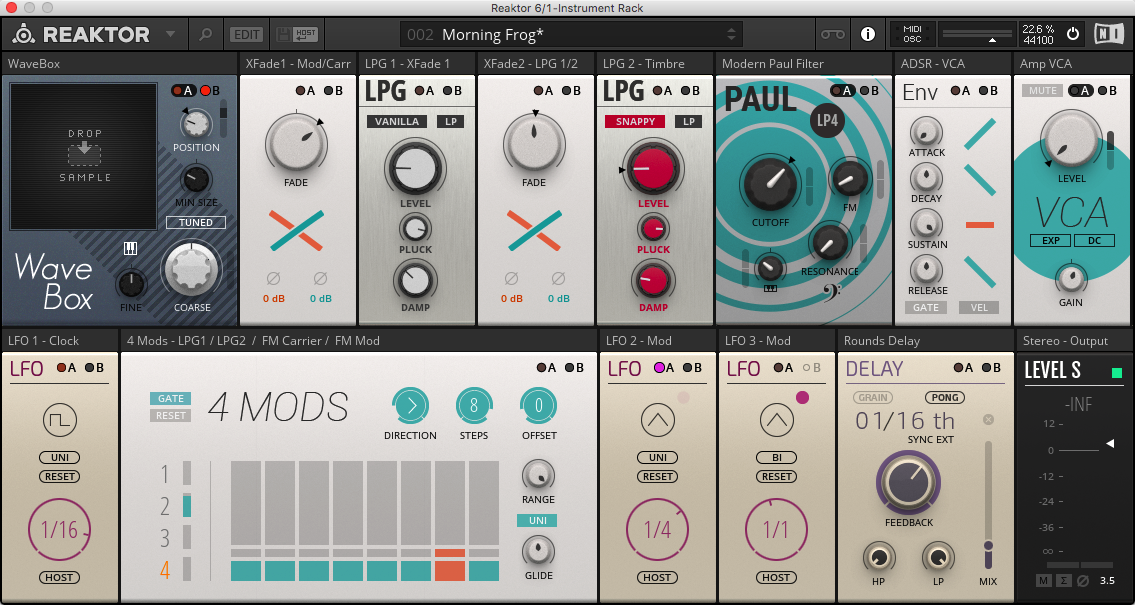Toggle the info hints icon

click(x=867, y=34)
